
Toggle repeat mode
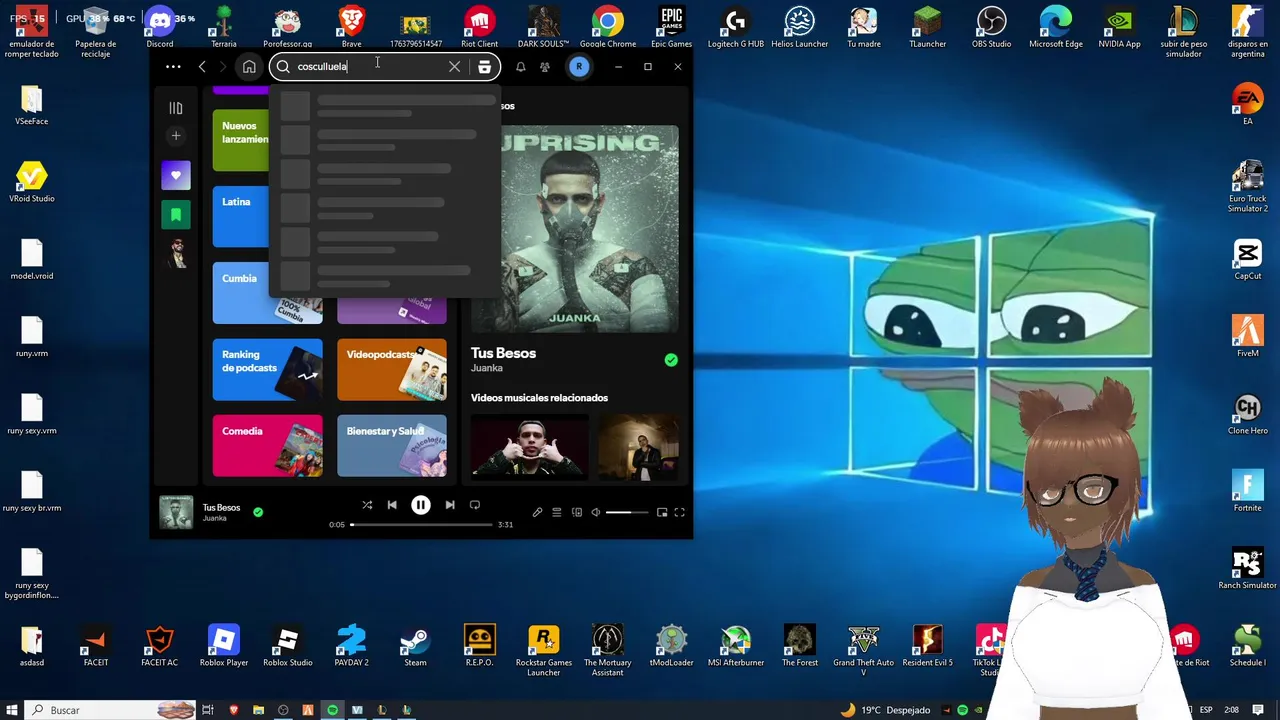point(475,506)
